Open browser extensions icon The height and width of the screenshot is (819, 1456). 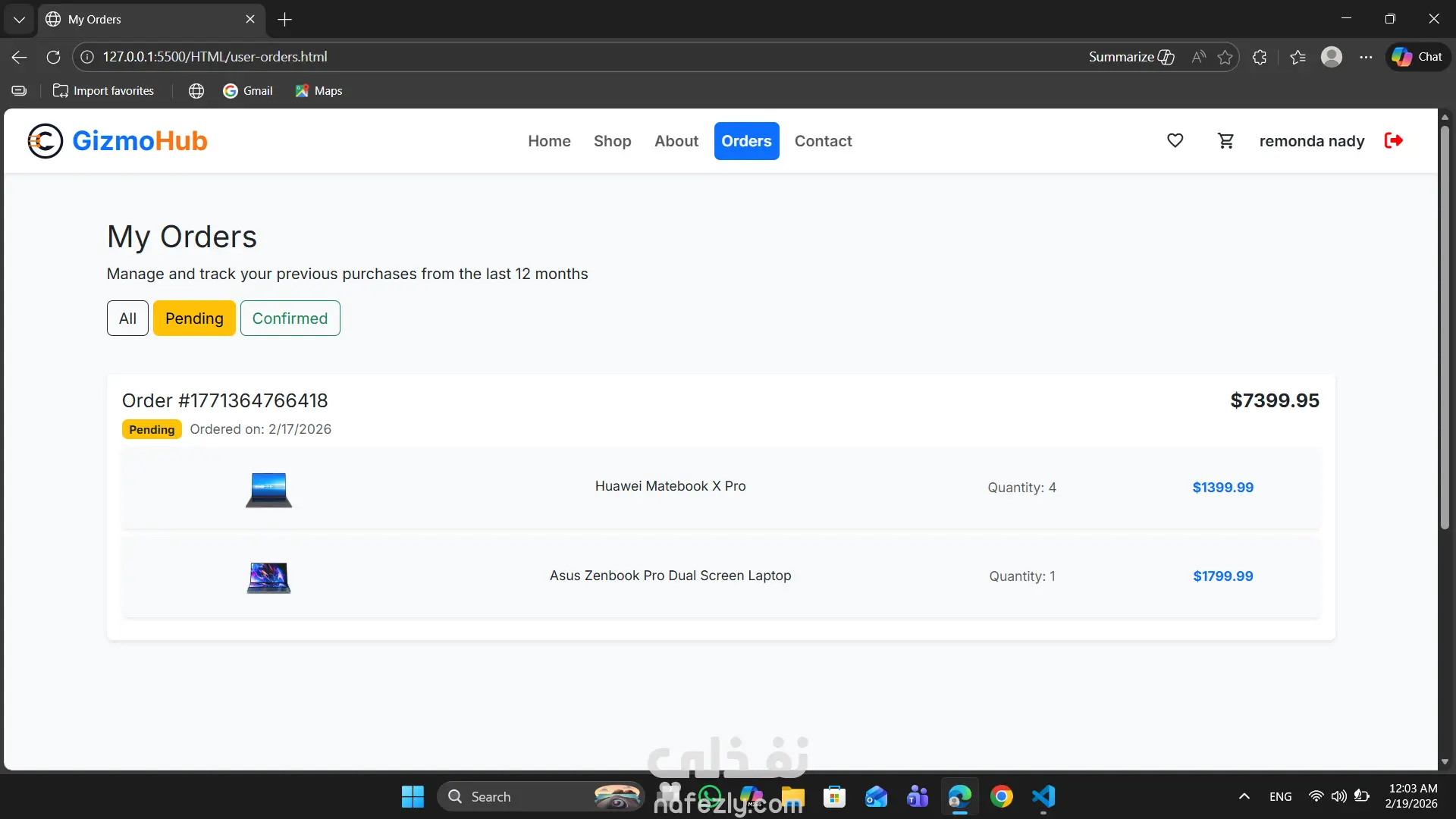point(1260,57)
